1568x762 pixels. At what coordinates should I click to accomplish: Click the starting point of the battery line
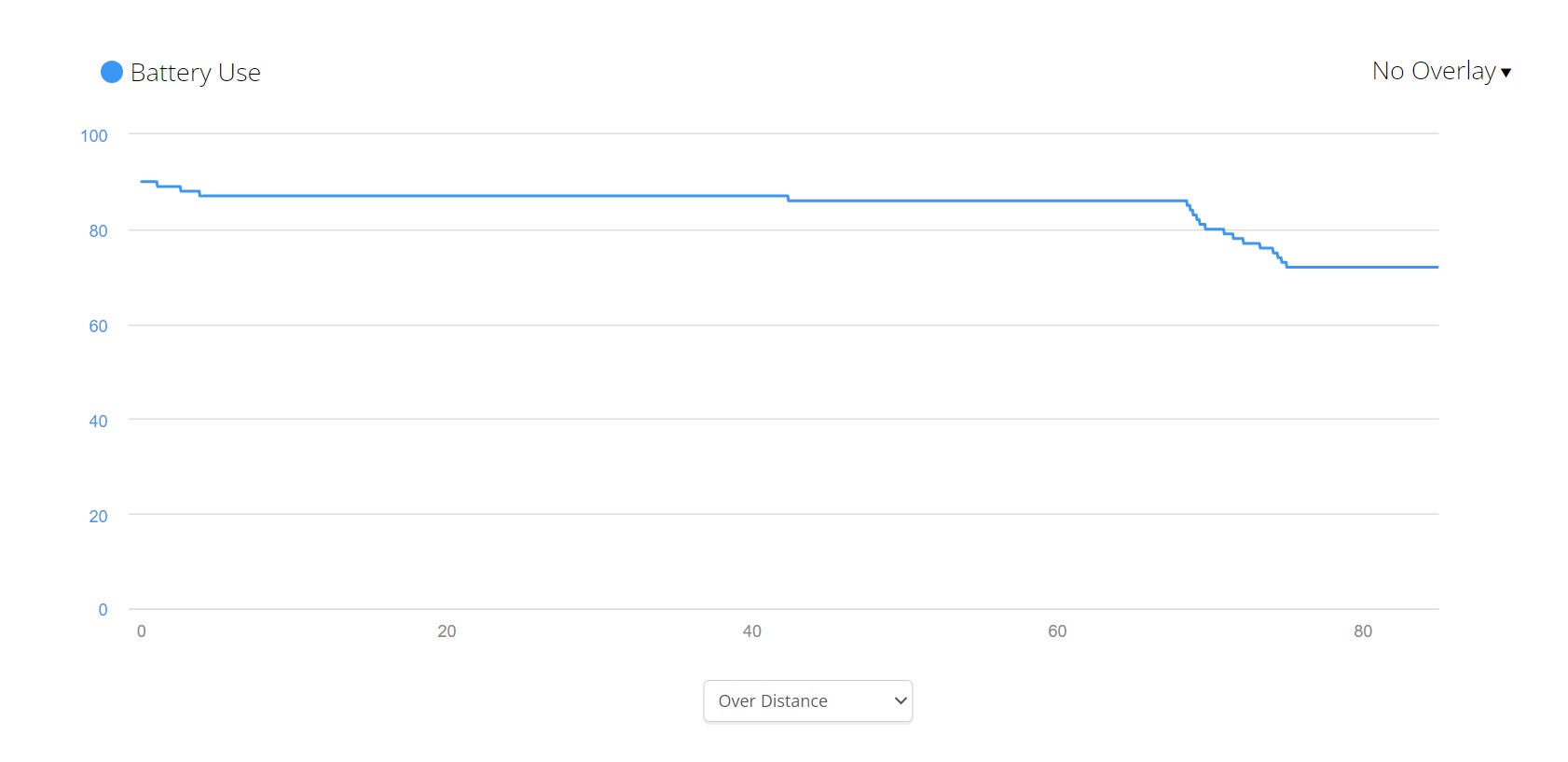pyautogui.click(x=142, y=181)
